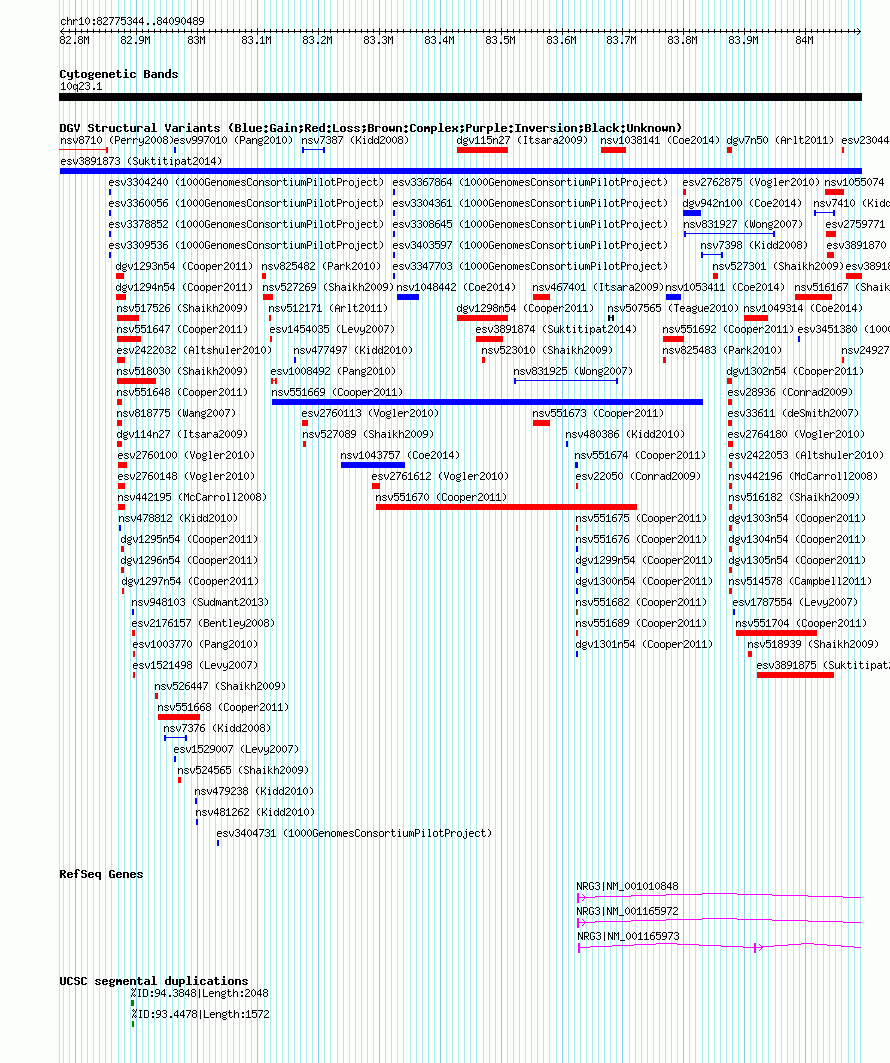Image resolution: width=890 pixels, height=1063 pixels.
Task: Click the dgv942n100 (Coe2014) label
Action: coord(742,203)
